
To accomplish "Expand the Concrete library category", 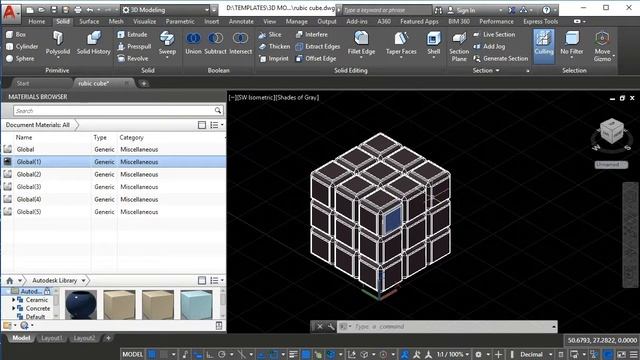I will (x=13, y=309).
